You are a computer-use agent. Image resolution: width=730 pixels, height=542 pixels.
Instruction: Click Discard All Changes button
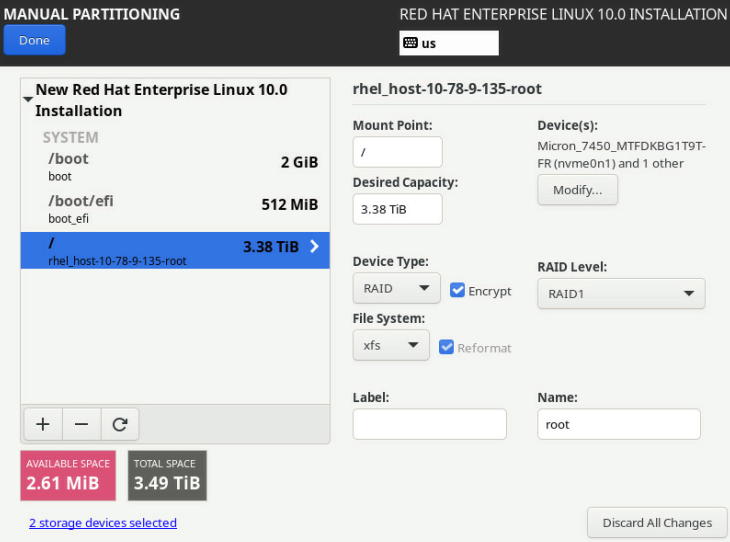(657, 523)
